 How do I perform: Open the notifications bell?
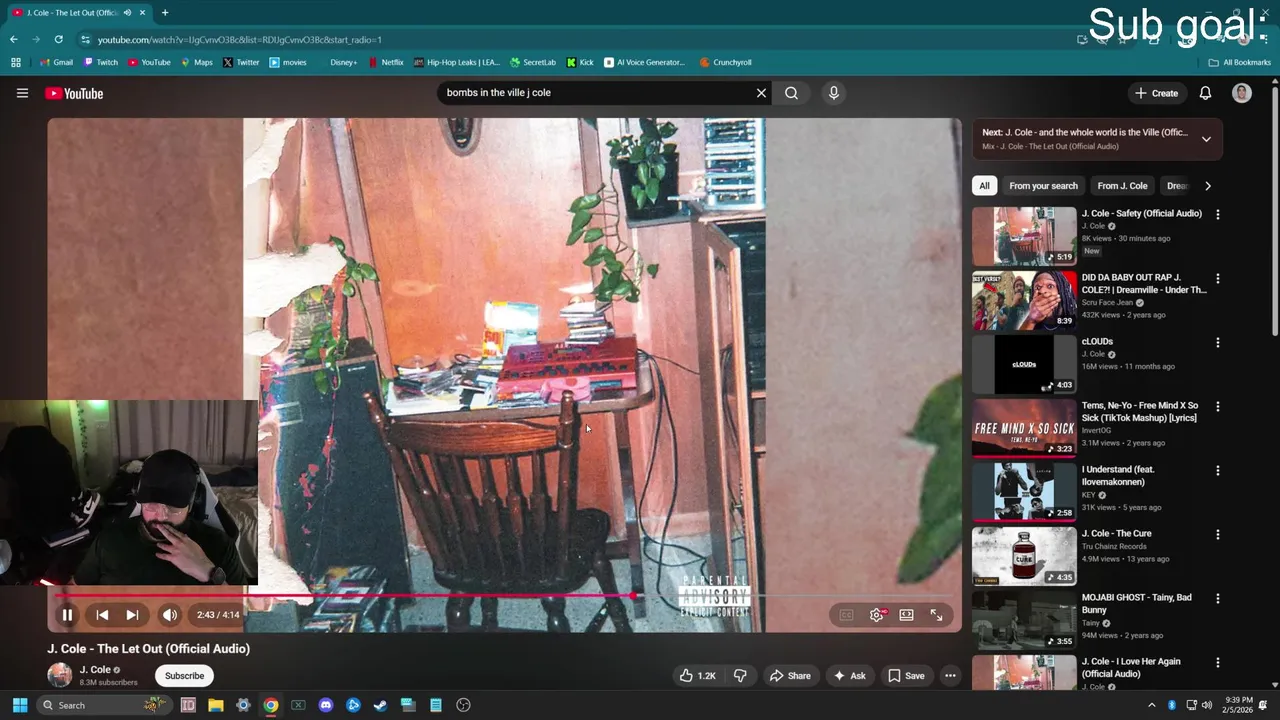pos(1205,93)
